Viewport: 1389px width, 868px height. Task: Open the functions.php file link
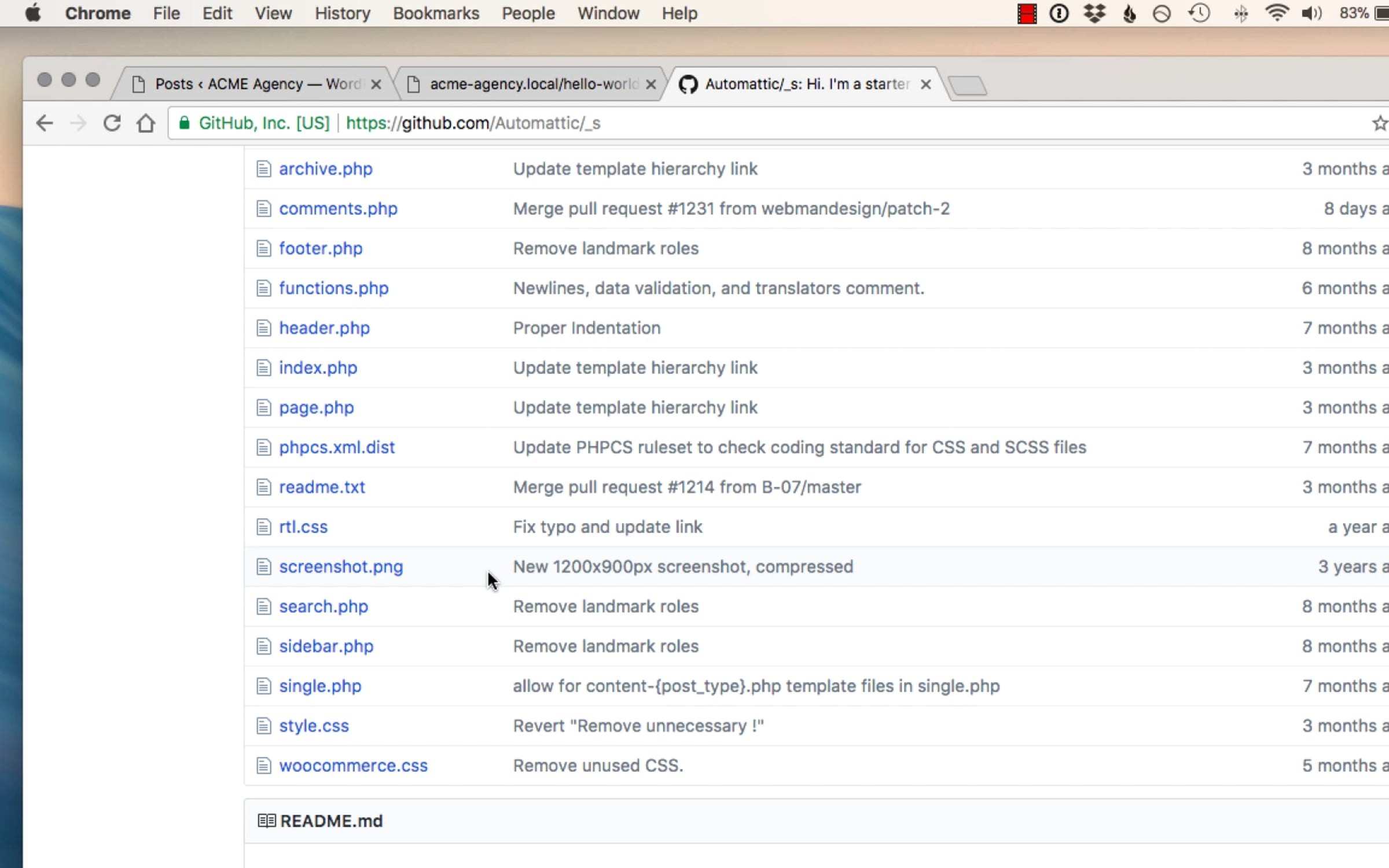click(x=333, y=288)
